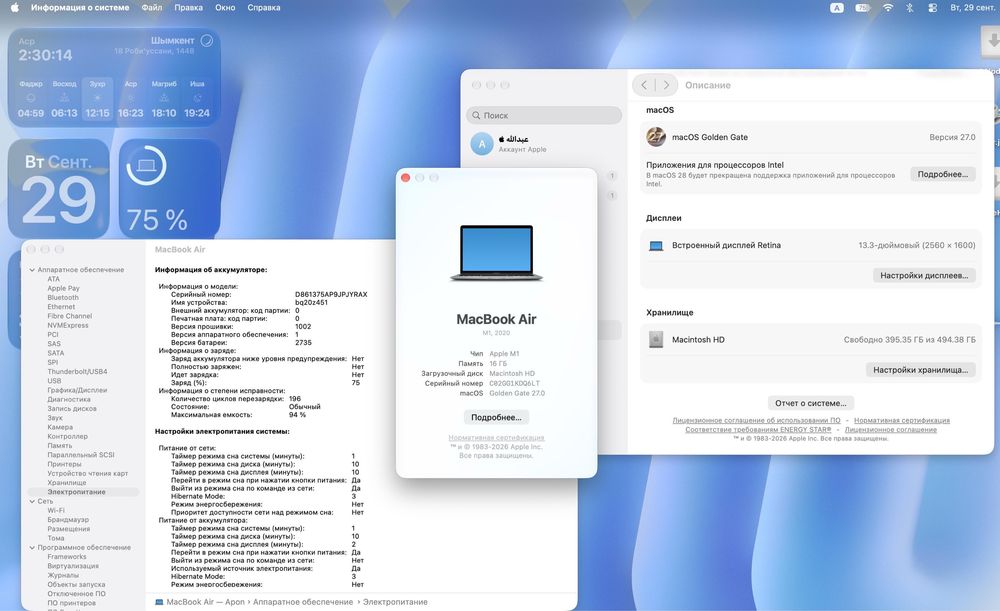Click the Wi-Fi status icon
The height and width of the screenshot is (611, 1000).
[888, 8]
